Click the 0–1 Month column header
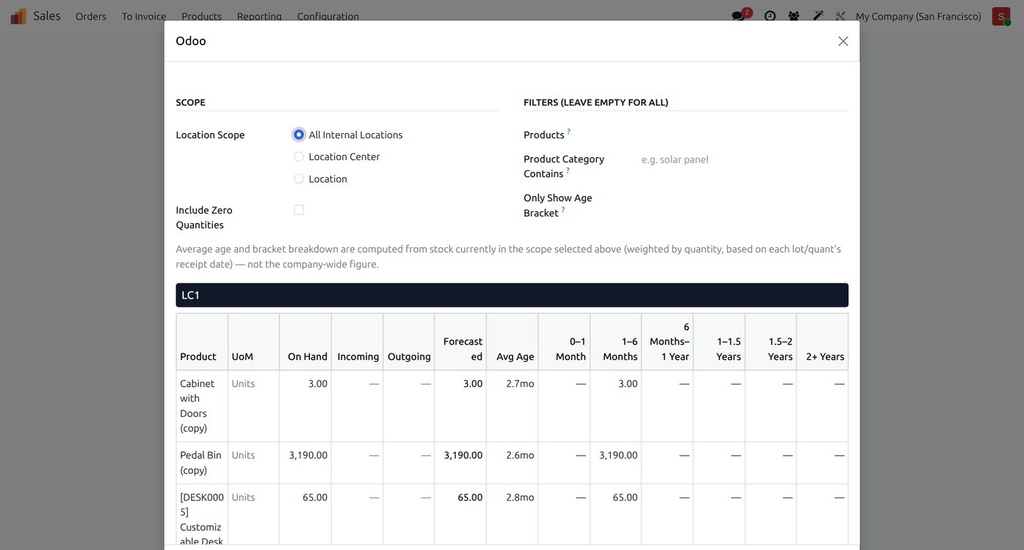The height and width of the screenshot is (550, 1024). (x=564, y=342)
